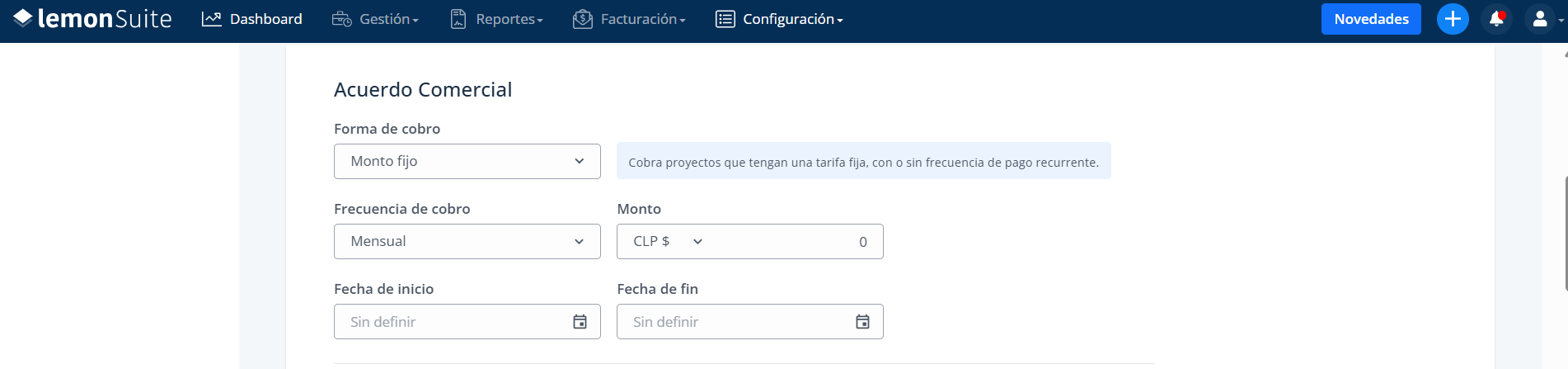This screenshot has height=369, width=1568.
Task: Click the Novedades button
Action: point(1371,19)
